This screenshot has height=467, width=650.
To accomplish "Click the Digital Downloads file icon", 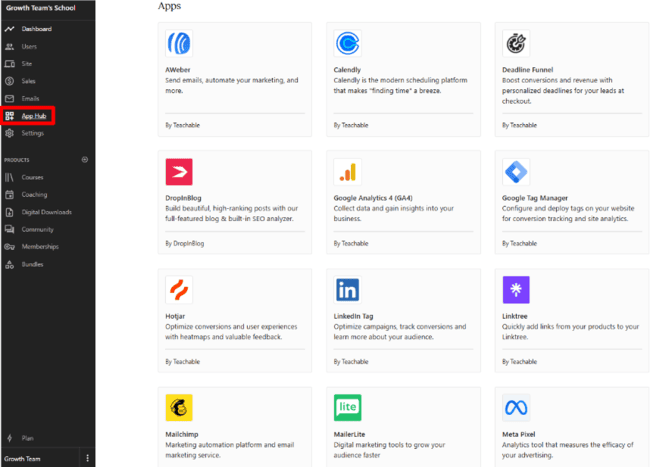I will click(10, 212).
